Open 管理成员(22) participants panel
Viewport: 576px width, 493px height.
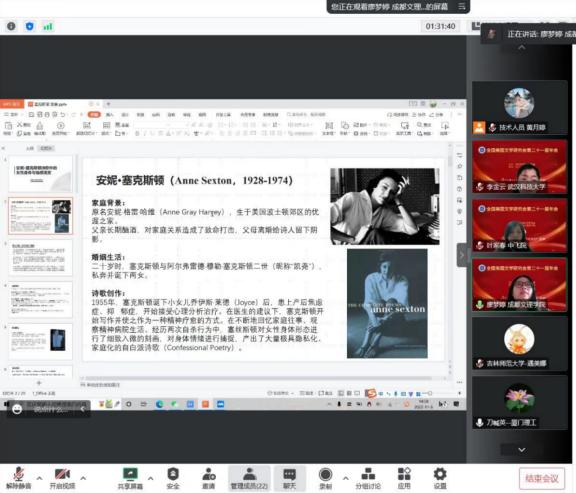coord(249,478)
